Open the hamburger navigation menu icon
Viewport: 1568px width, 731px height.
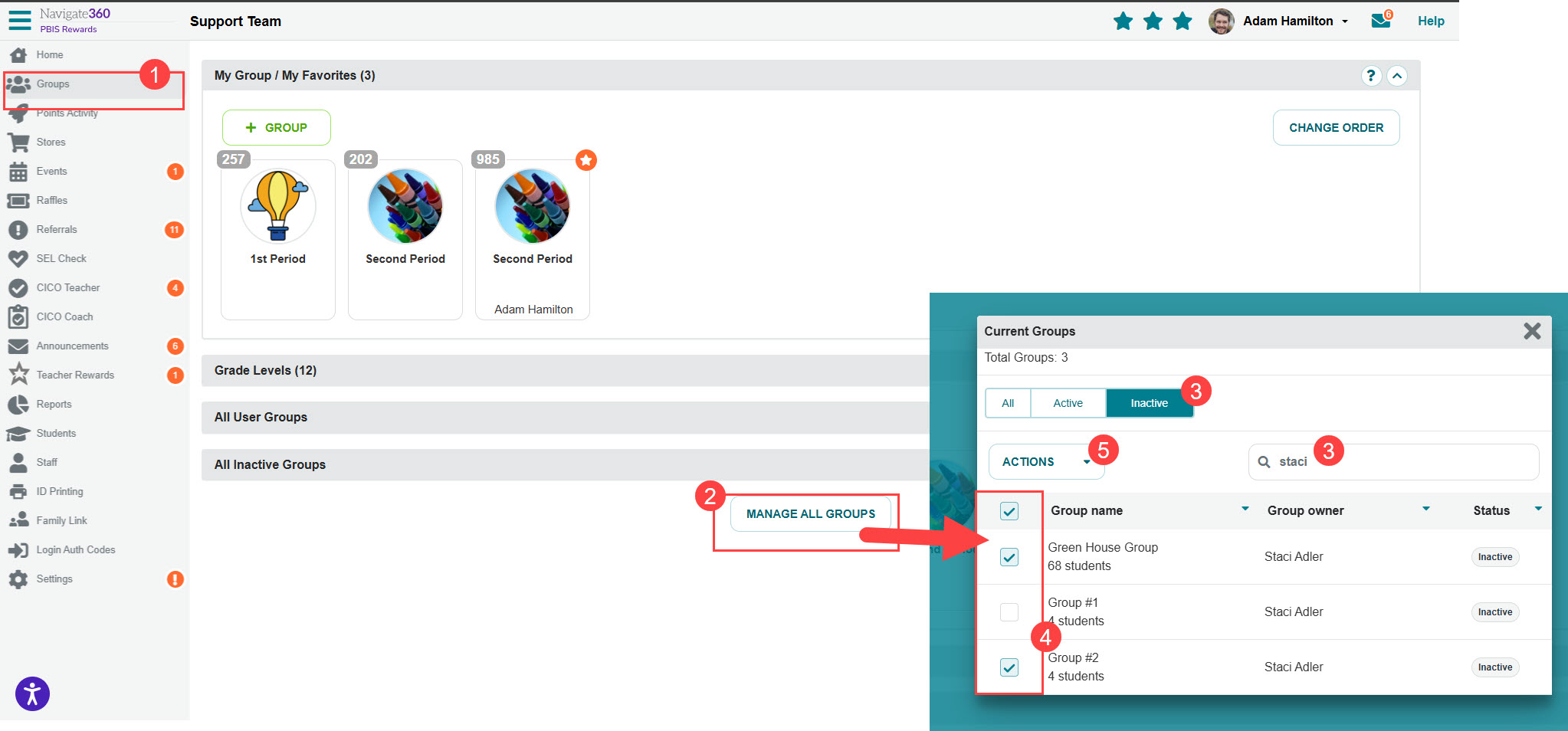click(x=20, y=20)
